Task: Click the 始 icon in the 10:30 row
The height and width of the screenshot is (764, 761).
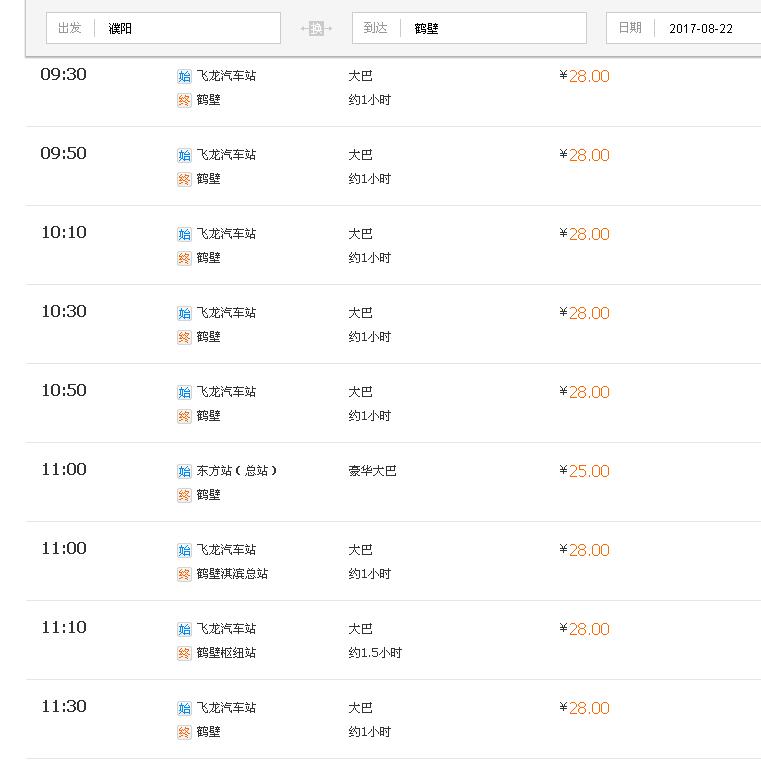Action: click(184, 313)
